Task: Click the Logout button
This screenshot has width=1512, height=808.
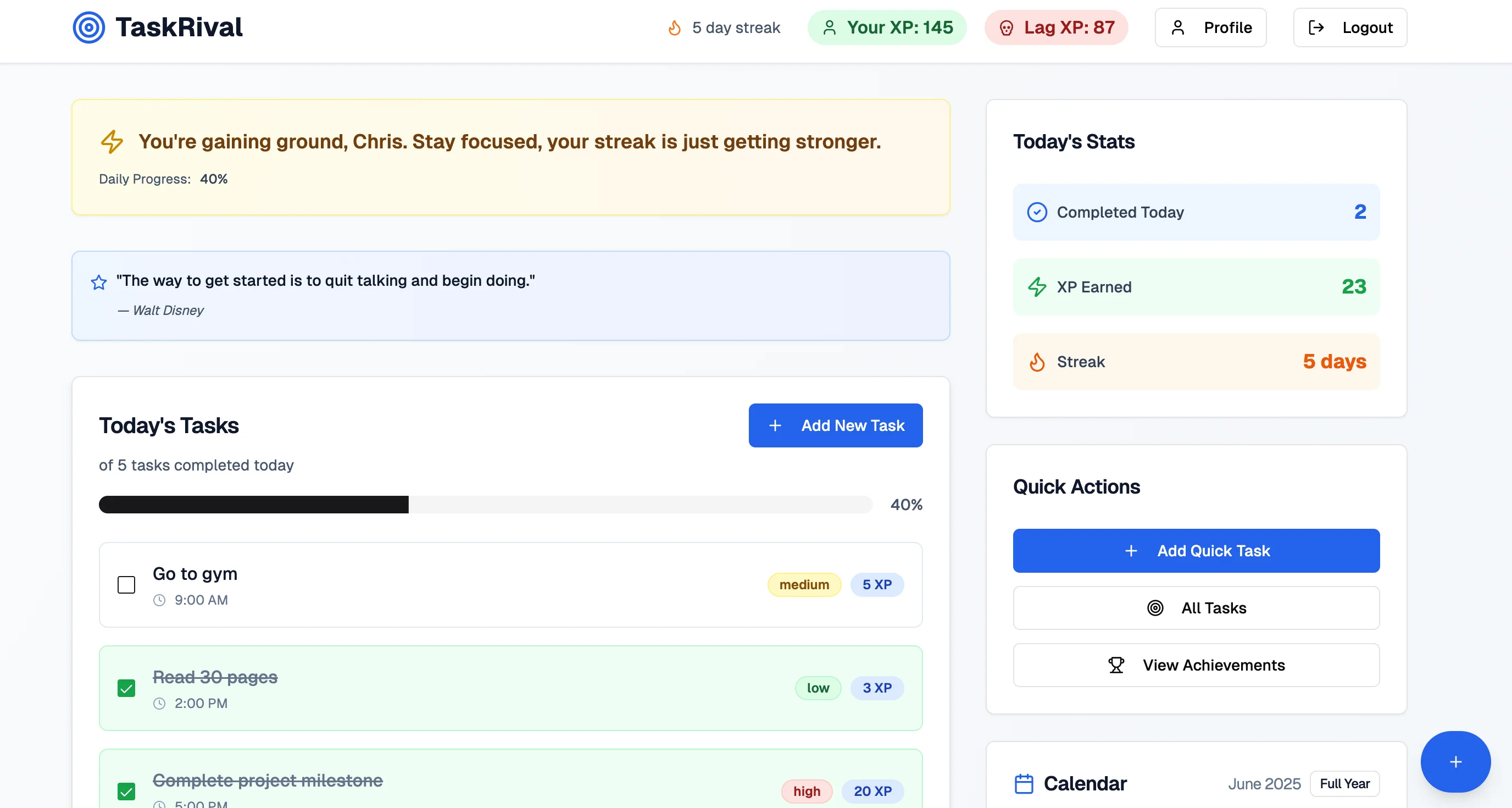Action: (1349, 27)
